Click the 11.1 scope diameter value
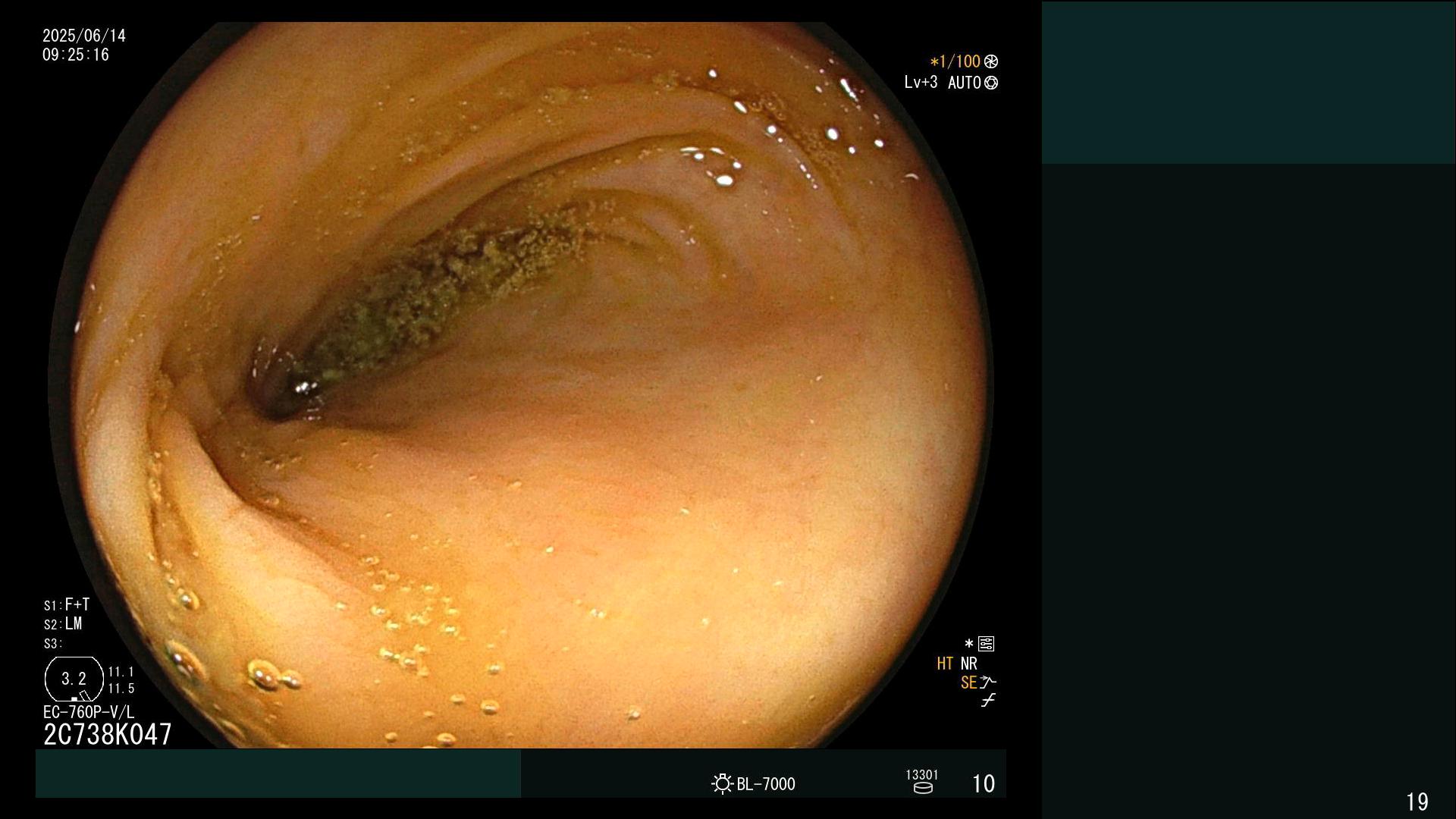The image size is (1456, 819). pos(121,672)
